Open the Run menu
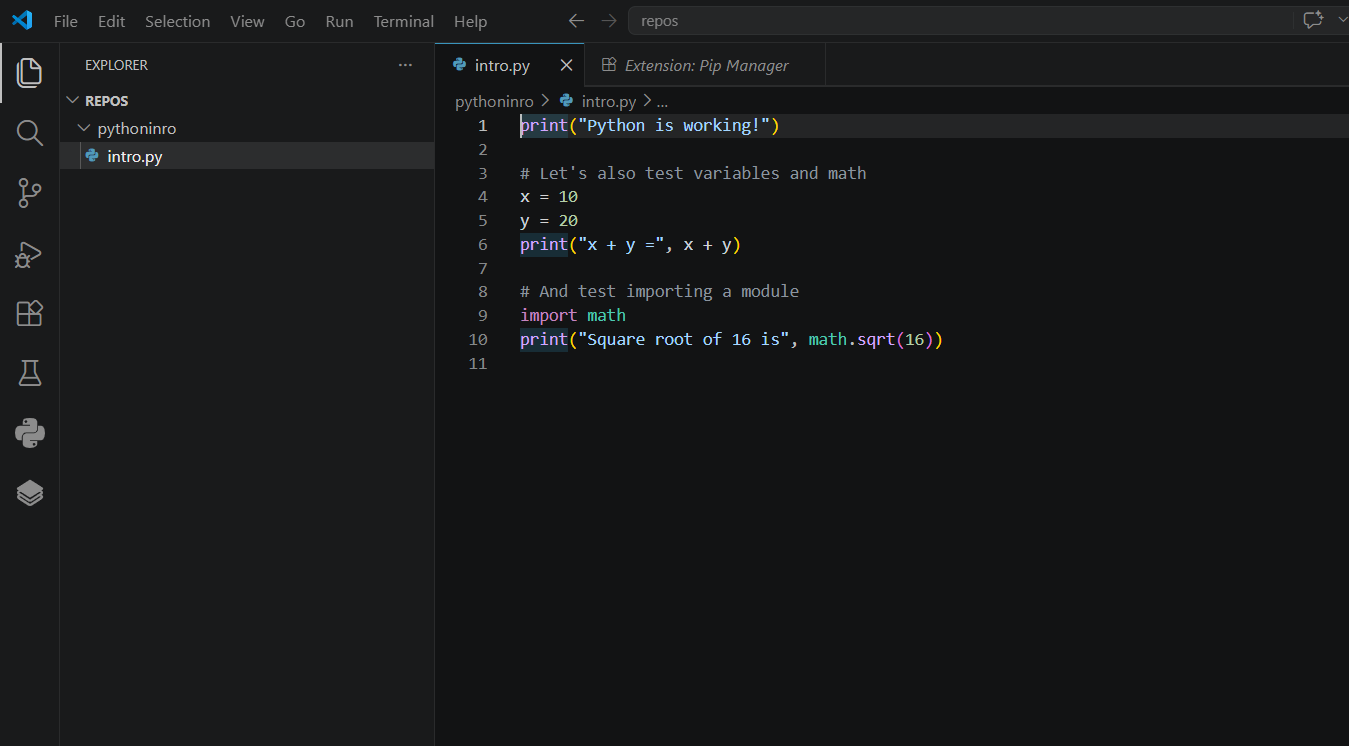 coord(339,21)
